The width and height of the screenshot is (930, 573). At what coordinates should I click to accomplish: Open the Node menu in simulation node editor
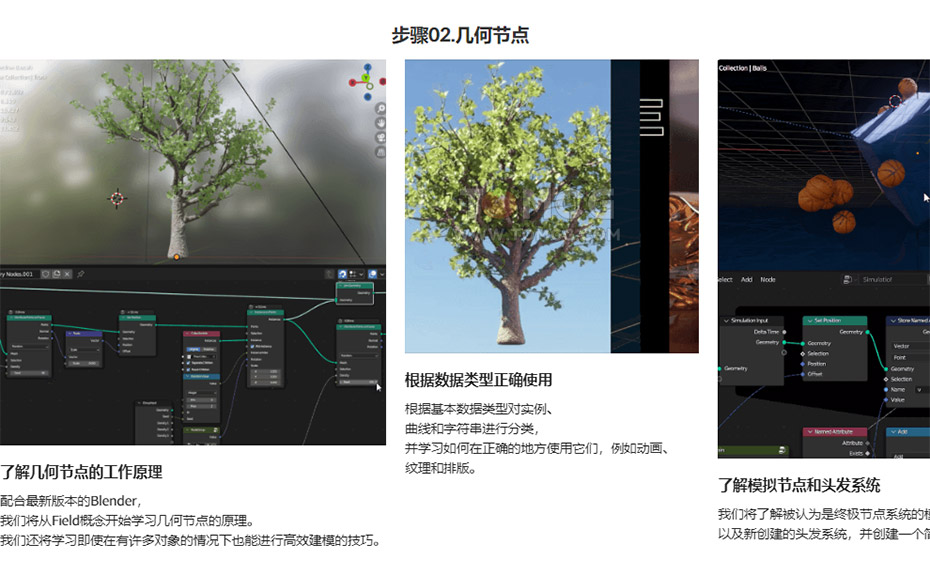768,279
